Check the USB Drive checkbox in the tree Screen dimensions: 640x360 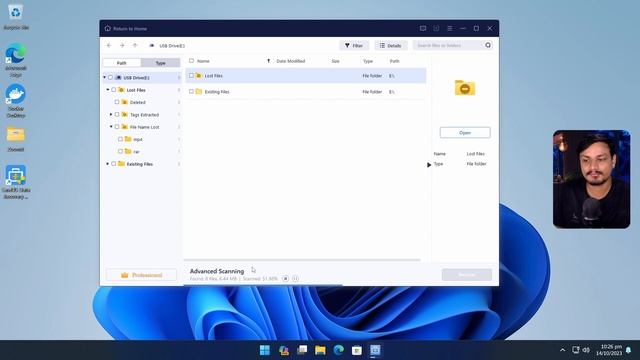(110, 78)
